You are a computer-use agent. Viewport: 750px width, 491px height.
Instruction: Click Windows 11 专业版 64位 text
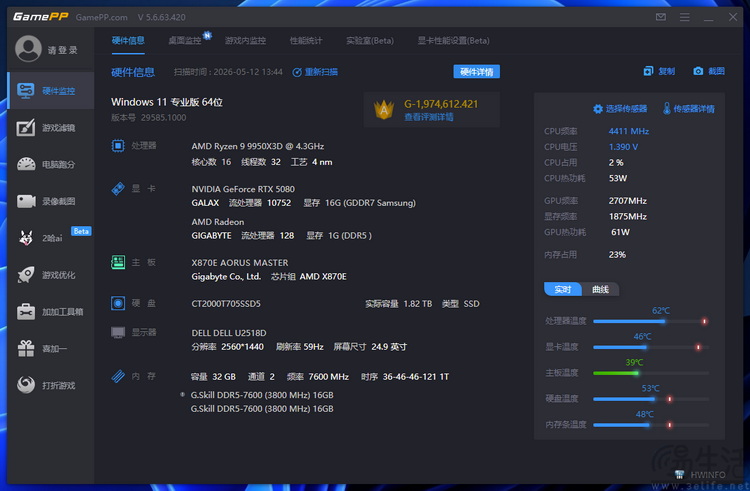point(167,102)
